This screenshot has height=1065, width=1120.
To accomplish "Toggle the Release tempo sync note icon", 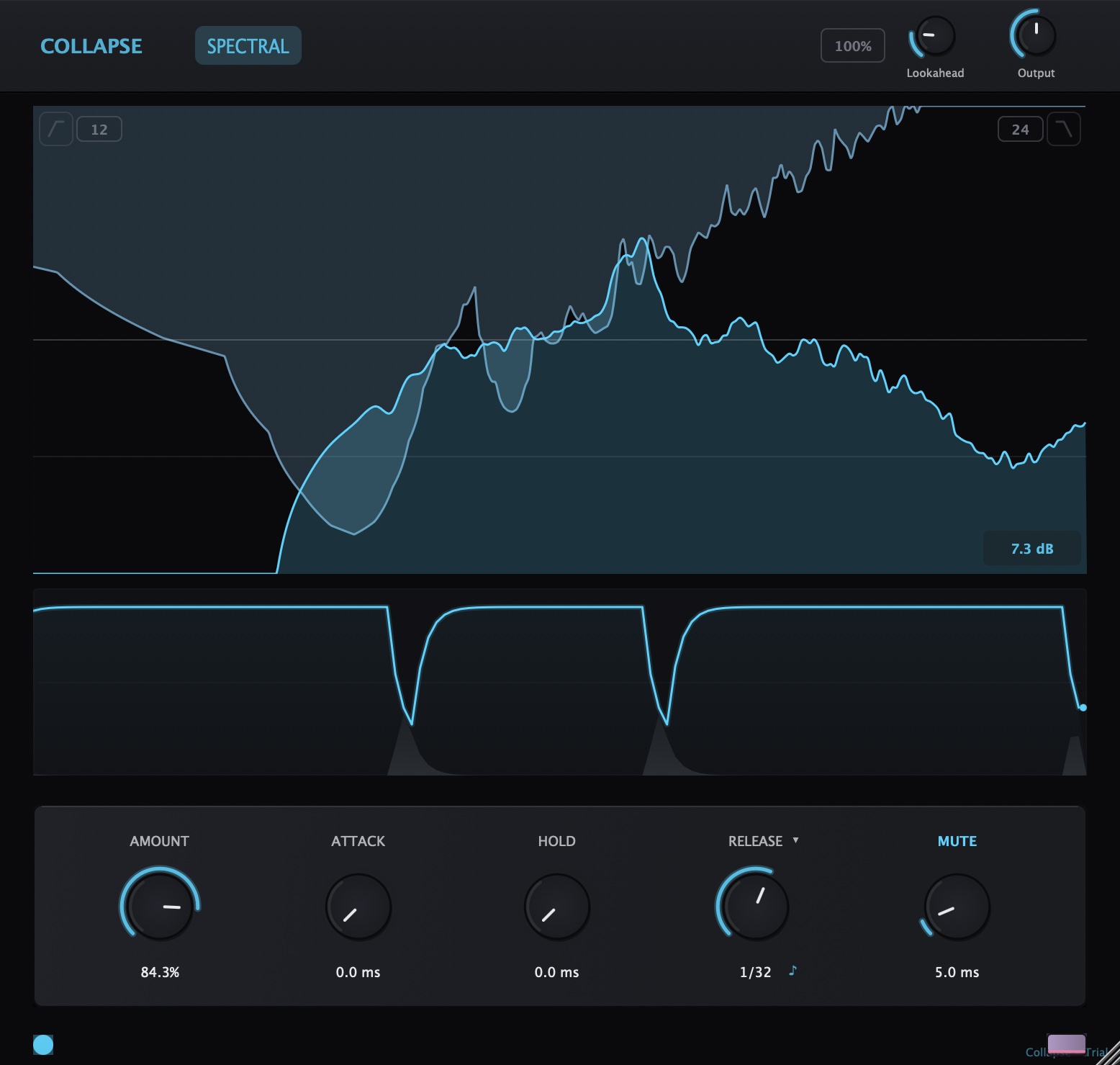I will coord(792,971).
